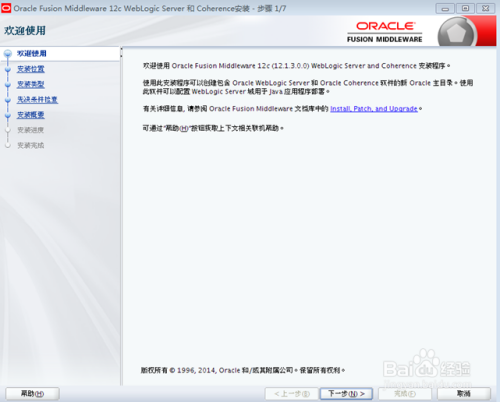Go to the 安装类型 step link
This screenshot has width=500, height=402.
(x=31, y=84)
